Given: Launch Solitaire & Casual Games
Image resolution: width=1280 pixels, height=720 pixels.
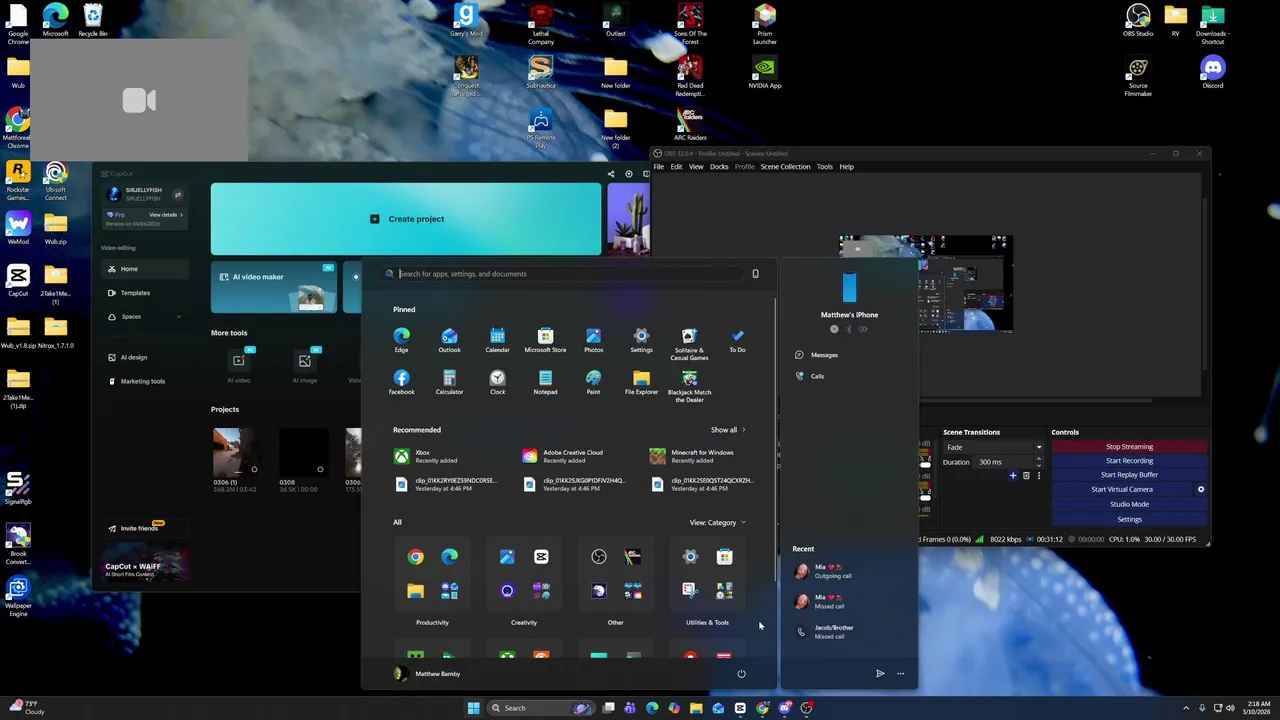Looking at the screenshot, I should pos(689,343).
